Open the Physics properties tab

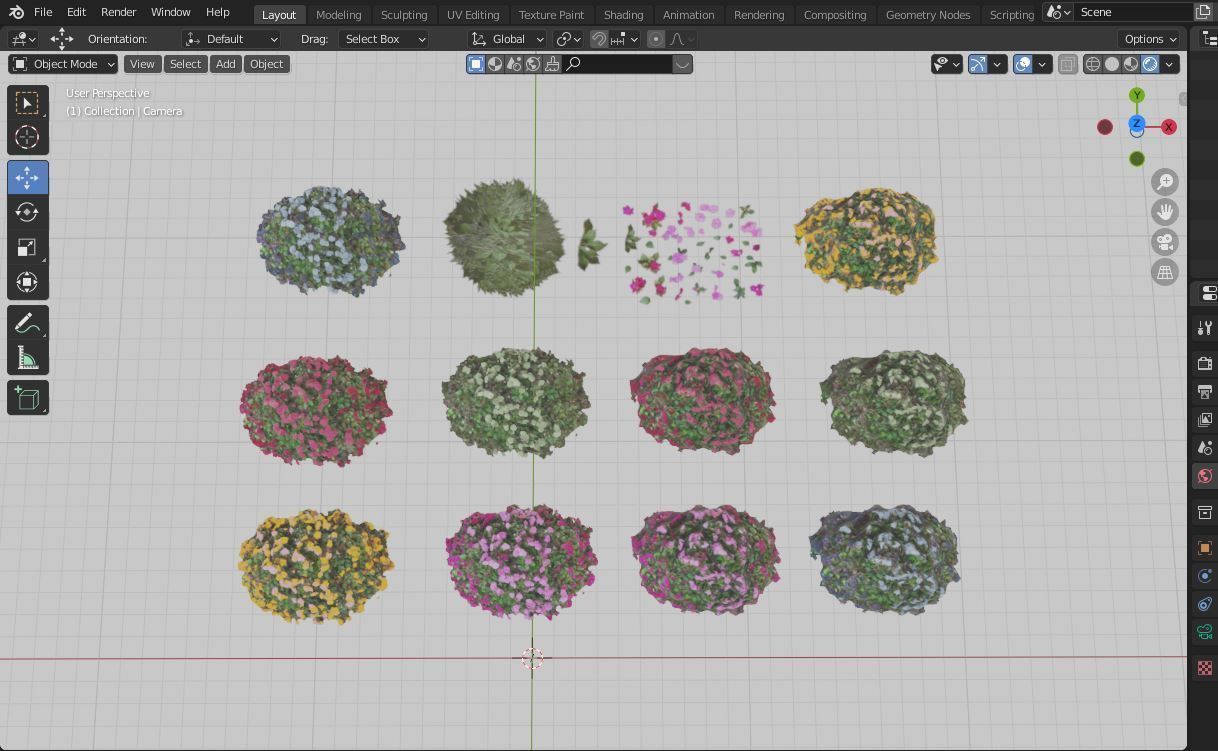[x=1205, y=576]
